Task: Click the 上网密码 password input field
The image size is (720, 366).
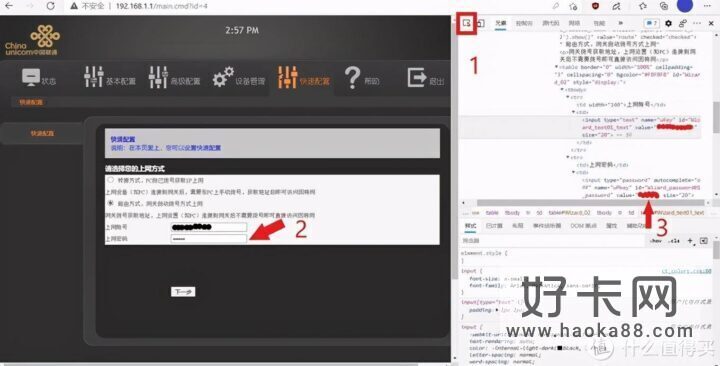Action: pyautogui.click(x=208, y=238)
